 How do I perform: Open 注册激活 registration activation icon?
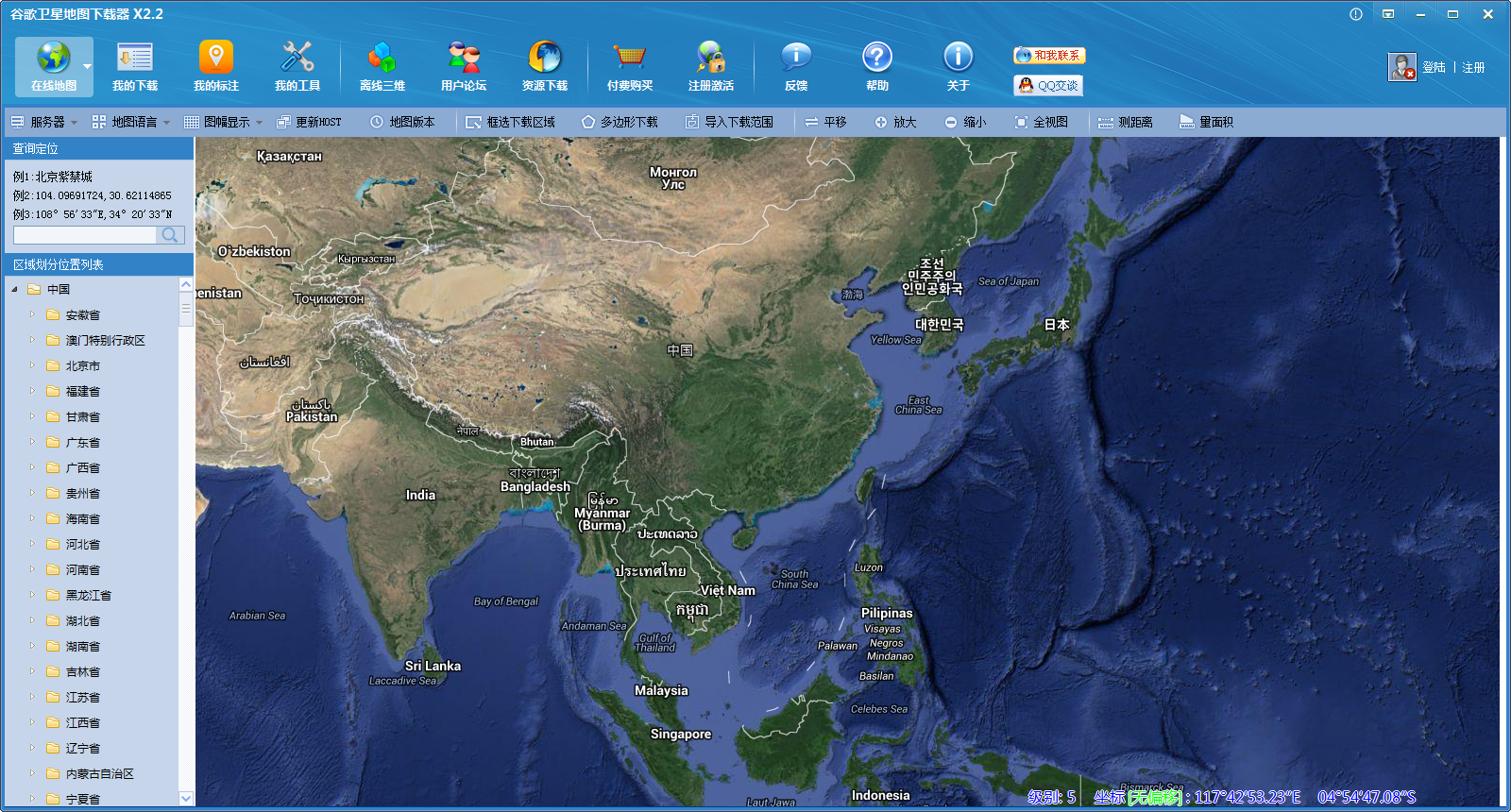tap(710, 59)
